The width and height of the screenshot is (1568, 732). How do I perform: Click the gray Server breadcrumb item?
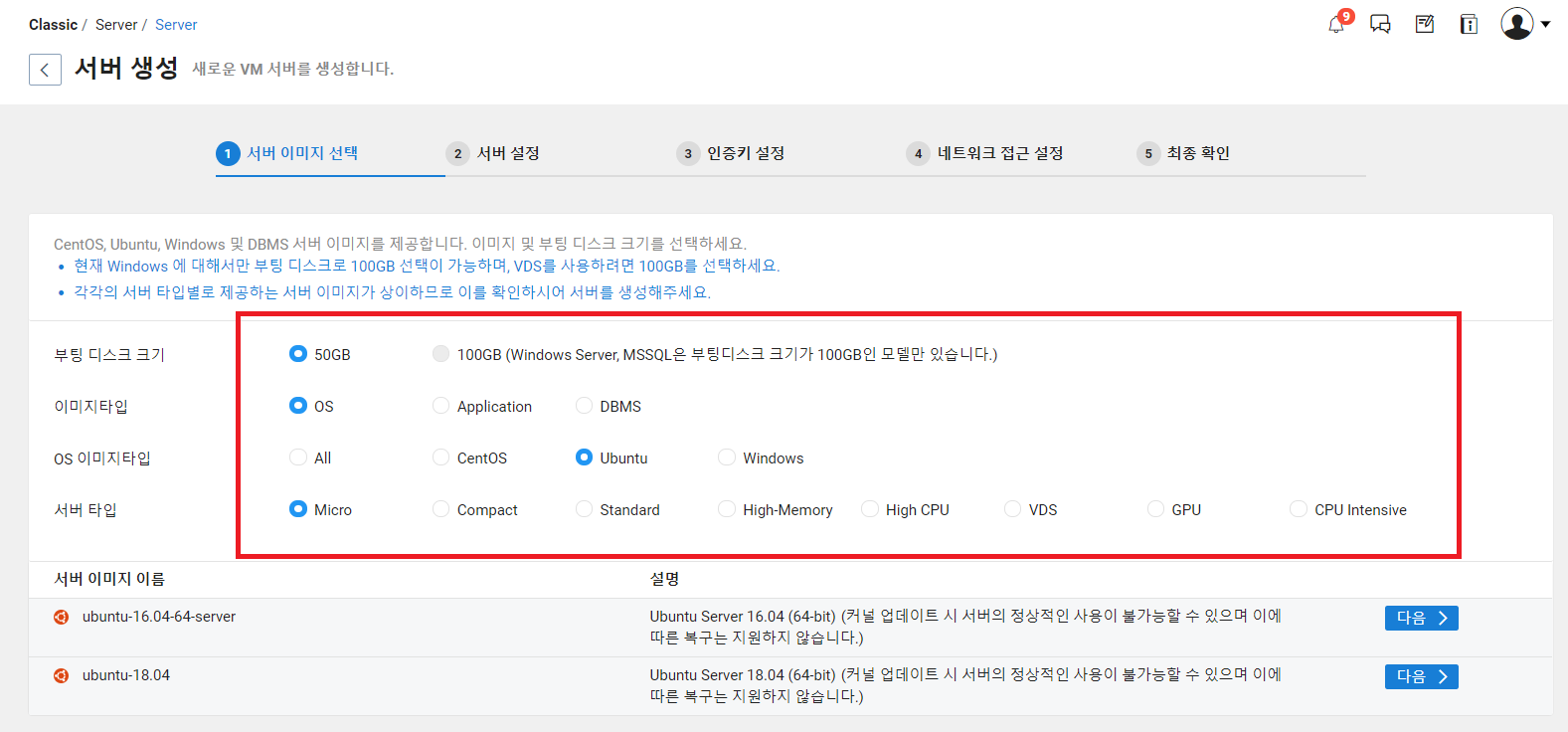(116, 25)
